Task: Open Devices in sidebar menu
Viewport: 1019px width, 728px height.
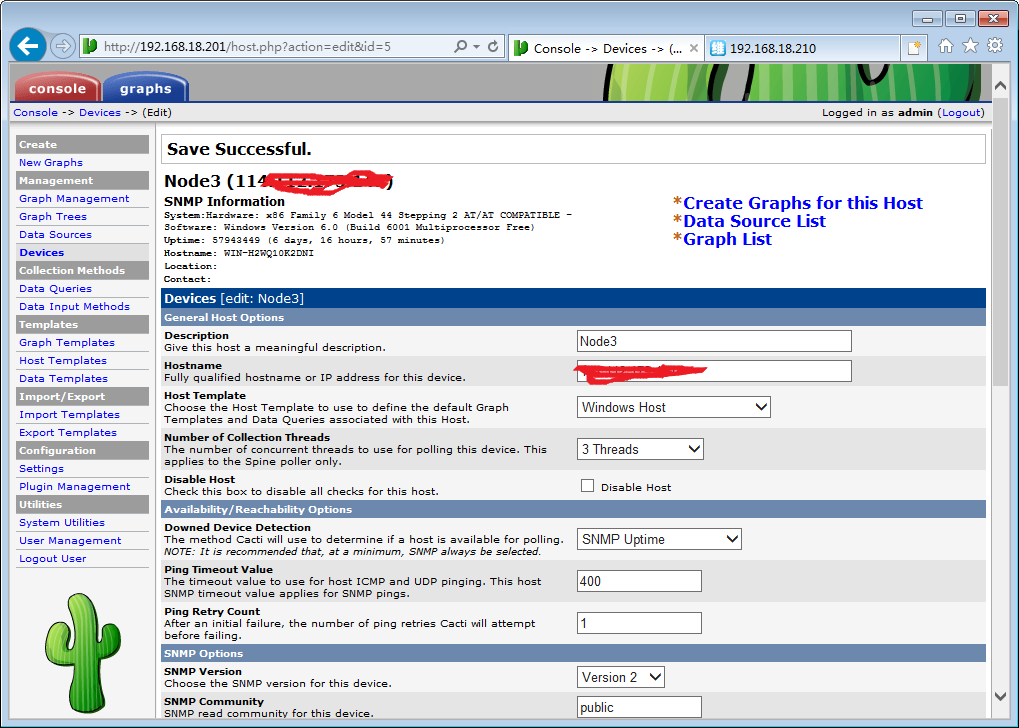Action: coord(42,252)
